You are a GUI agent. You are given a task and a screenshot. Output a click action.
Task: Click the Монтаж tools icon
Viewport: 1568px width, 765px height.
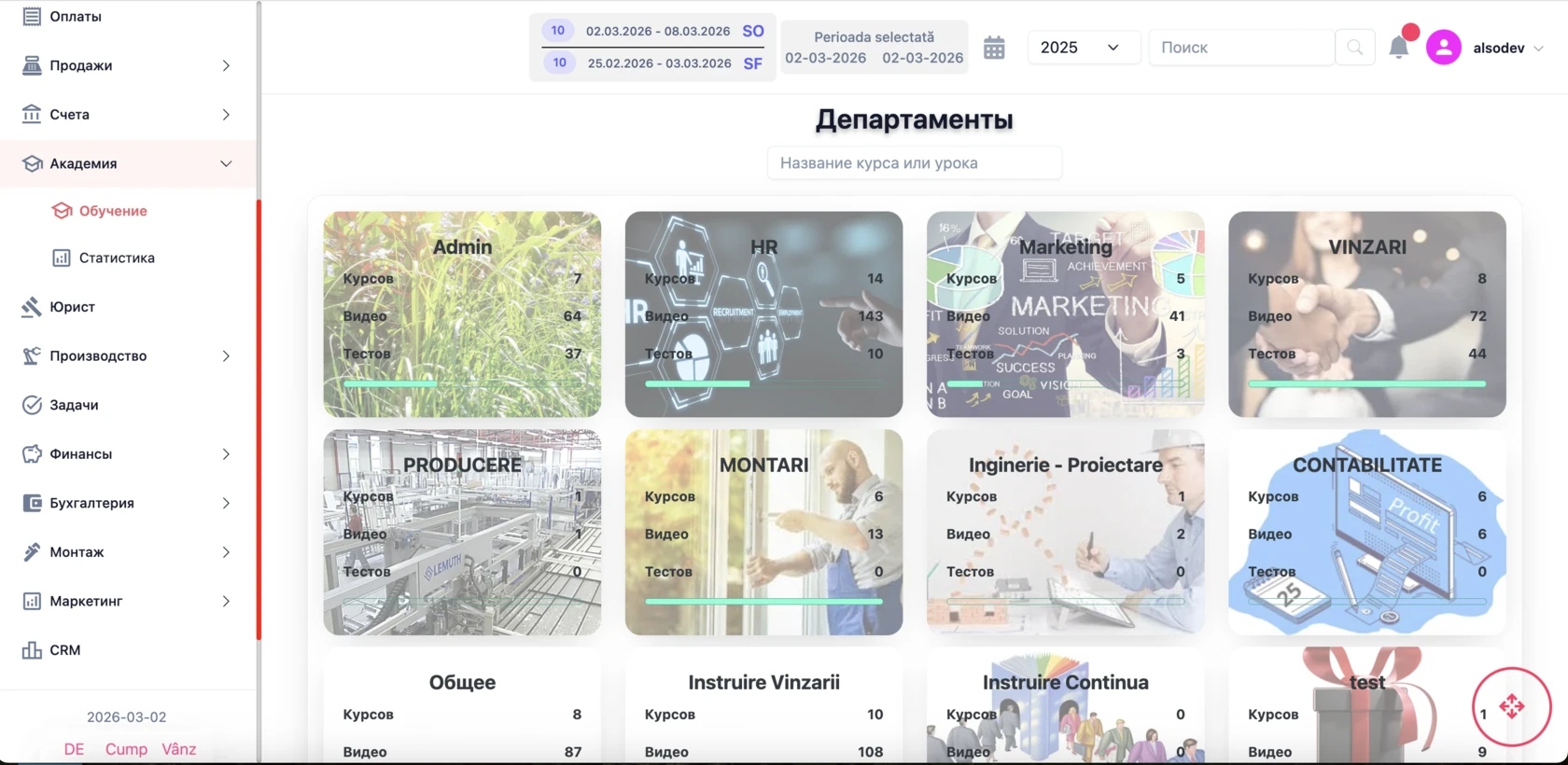tap(32, 552)
